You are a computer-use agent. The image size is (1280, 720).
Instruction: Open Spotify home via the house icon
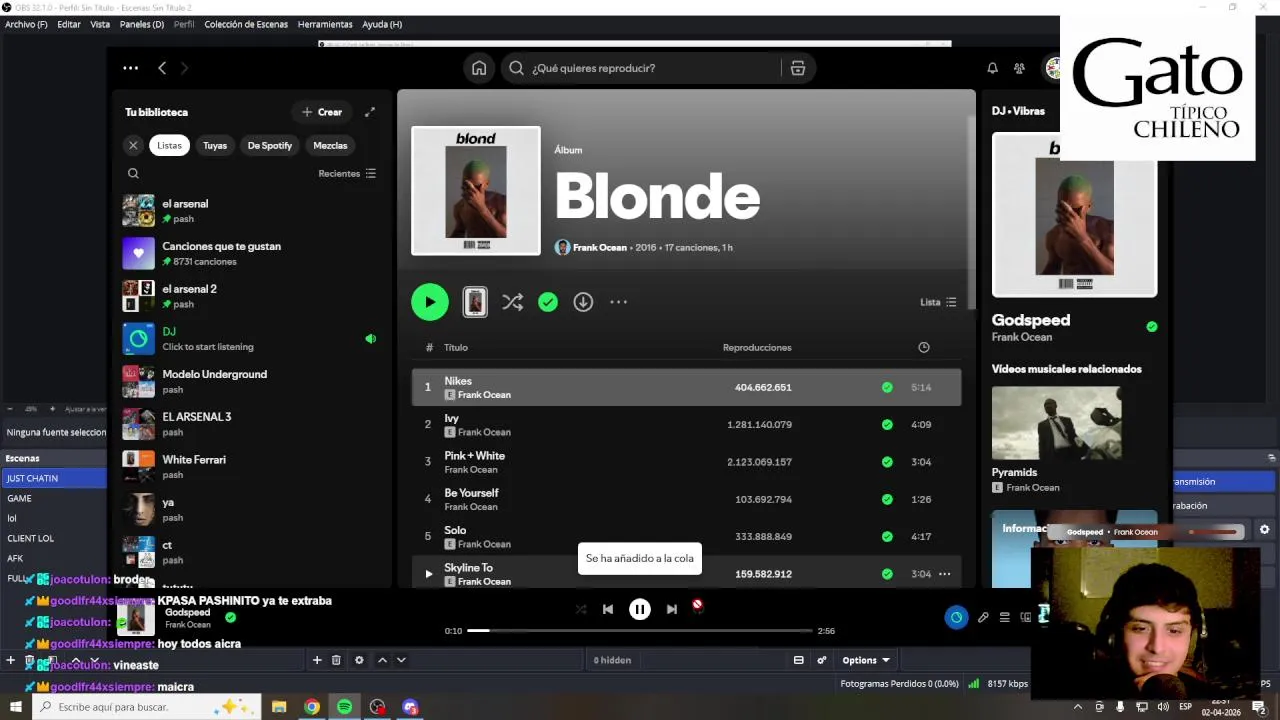coord(479,68)
